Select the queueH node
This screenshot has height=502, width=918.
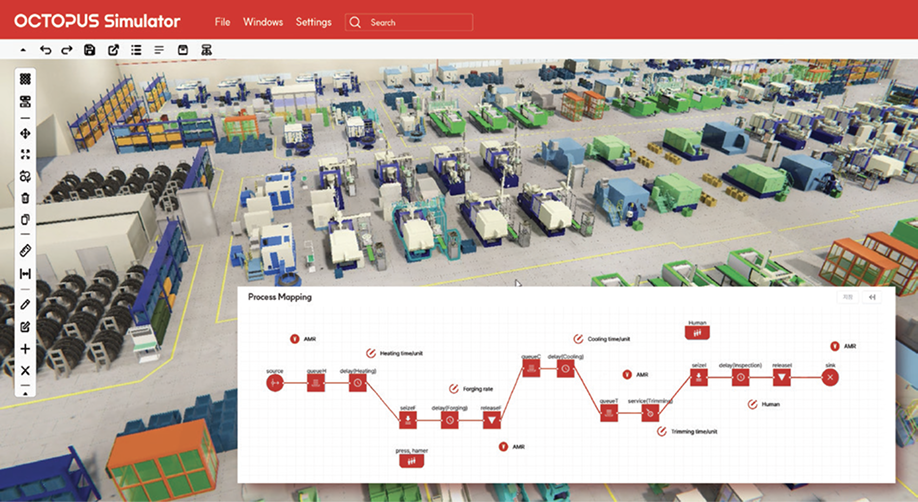pyautogui.click(x=316, y=383)
